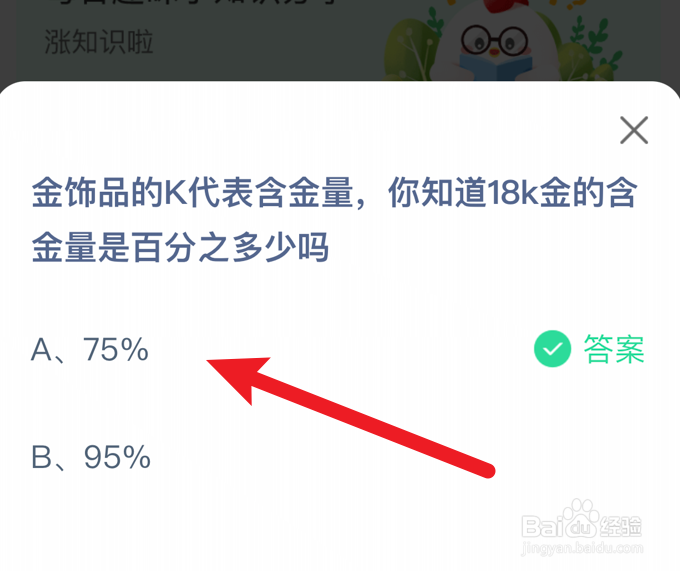This screenshot has height=571, width=680.
Task: Tap the green 答案 label
Action: (614, 349)
